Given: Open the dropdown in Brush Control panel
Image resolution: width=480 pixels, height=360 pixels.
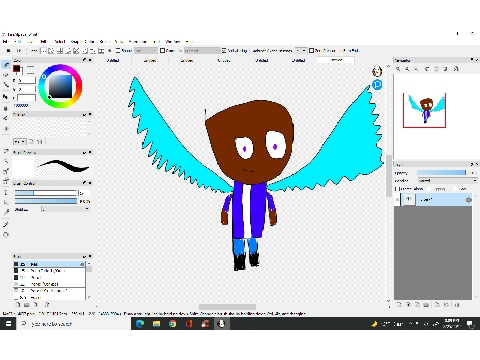Looking at the screenshot, I should pos(65,209).
